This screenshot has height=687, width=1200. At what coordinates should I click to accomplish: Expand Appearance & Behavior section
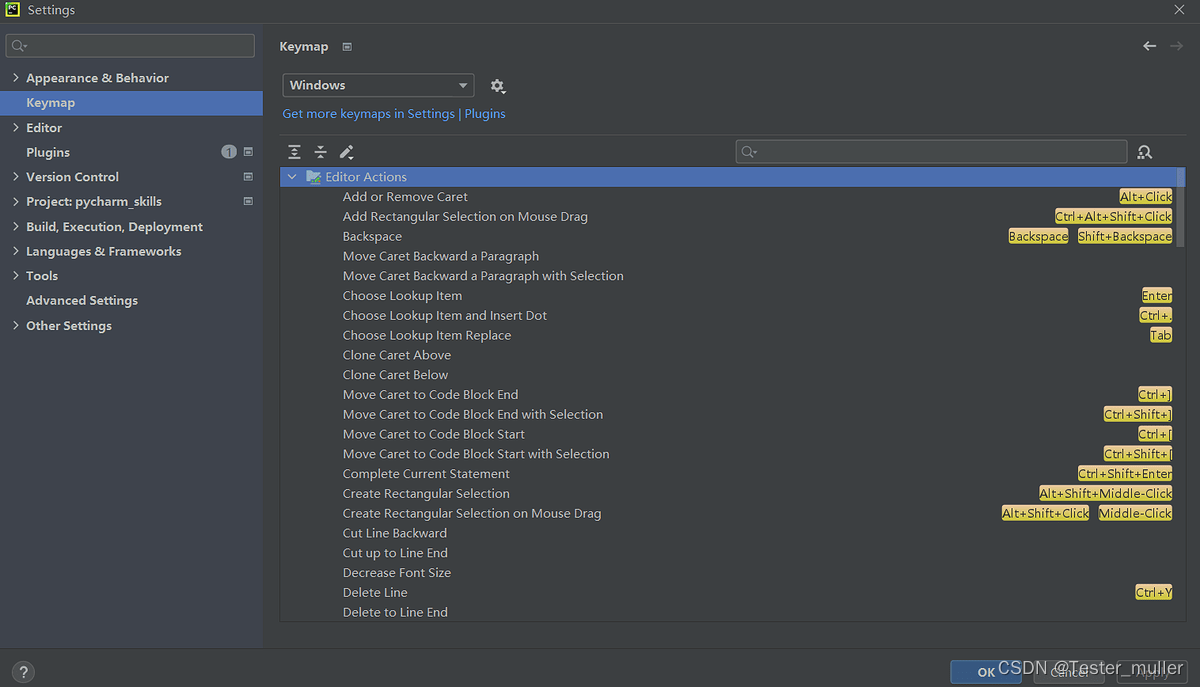15,78
